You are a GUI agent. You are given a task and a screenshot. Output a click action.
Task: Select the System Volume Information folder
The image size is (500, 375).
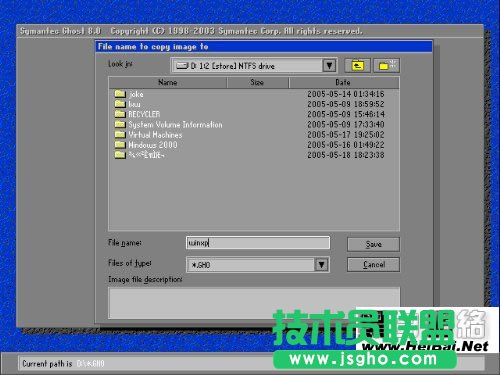click(x=169, y=124)
